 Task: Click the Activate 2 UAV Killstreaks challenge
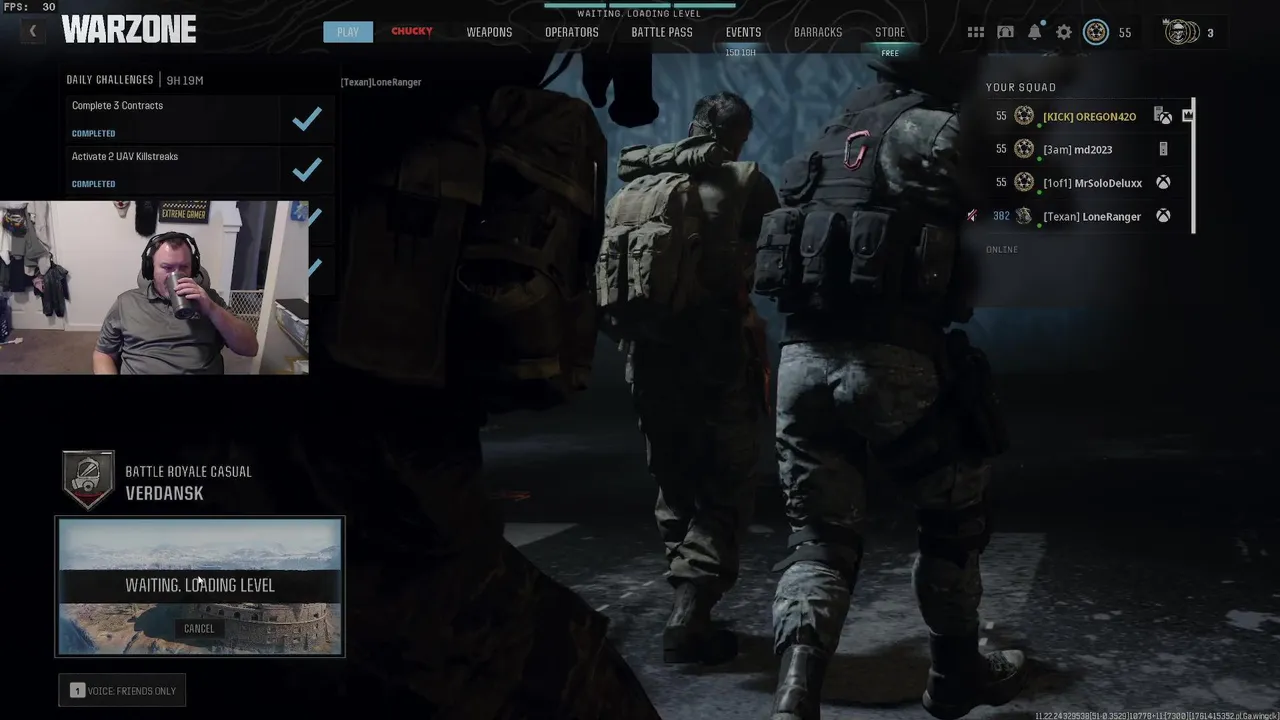200,169
